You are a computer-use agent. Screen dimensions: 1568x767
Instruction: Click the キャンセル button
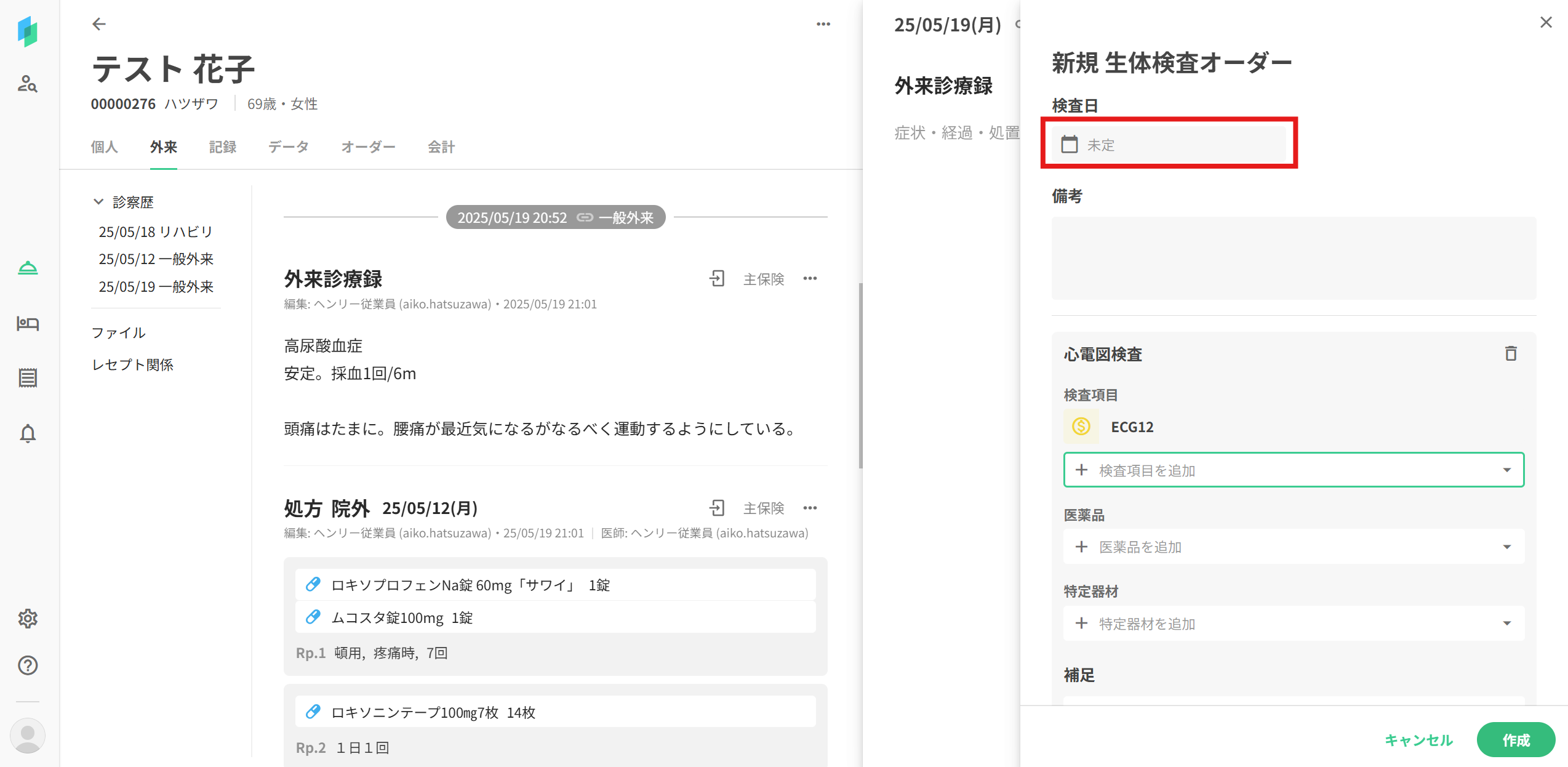click(1418, 740)
